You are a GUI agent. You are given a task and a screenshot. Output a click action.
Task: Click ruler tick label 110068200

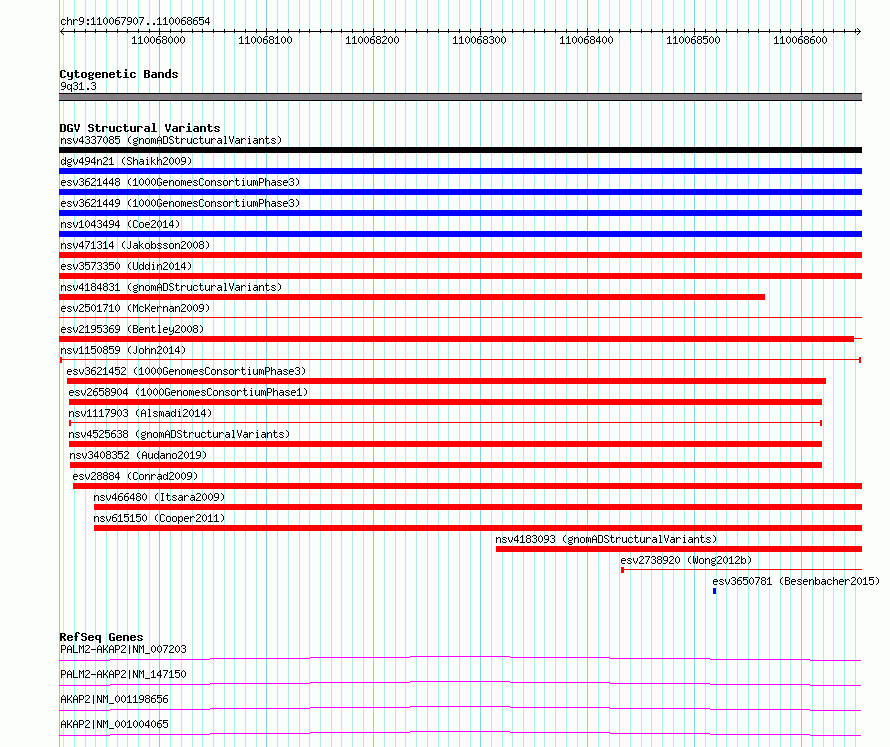pos(372,40)
